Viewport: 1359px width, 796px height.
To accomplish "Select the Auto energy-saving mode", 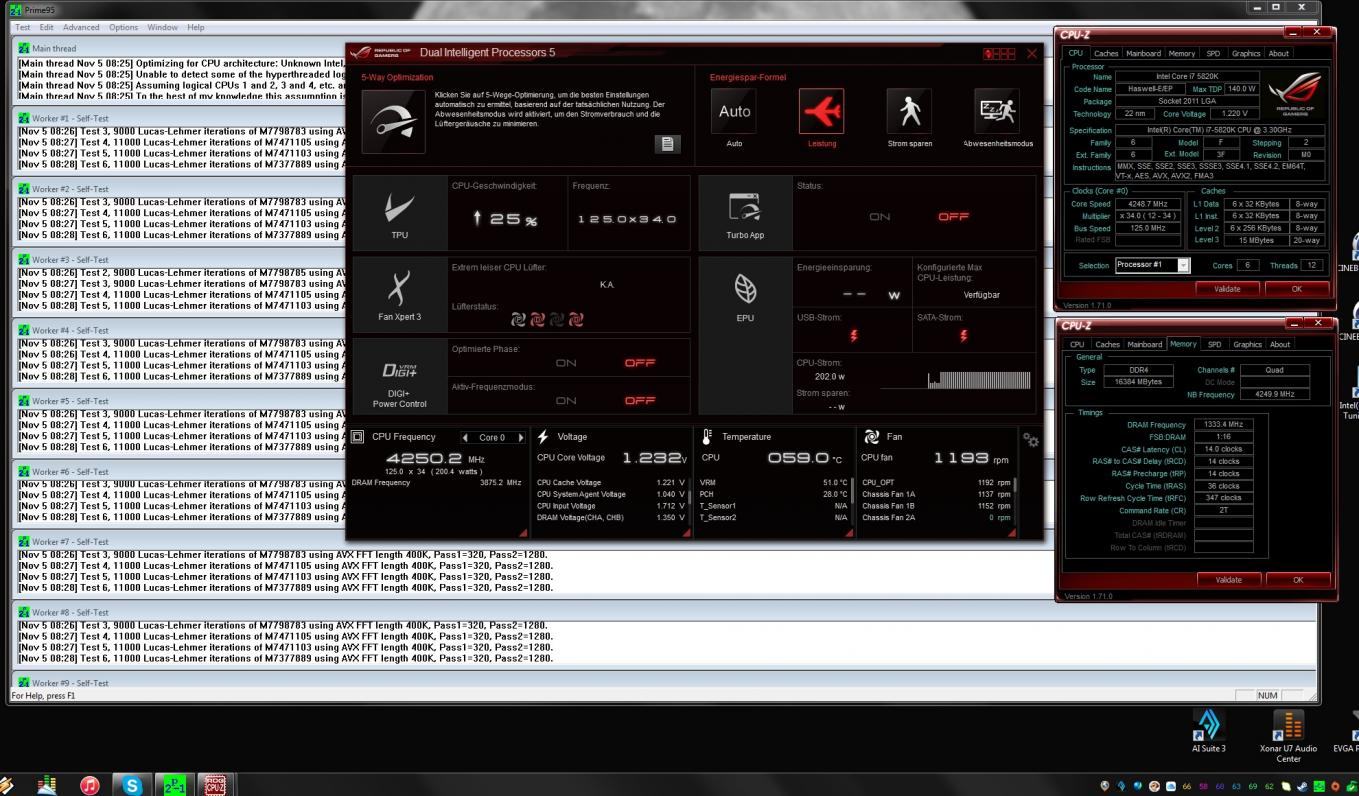I will (x=734, y=112).
